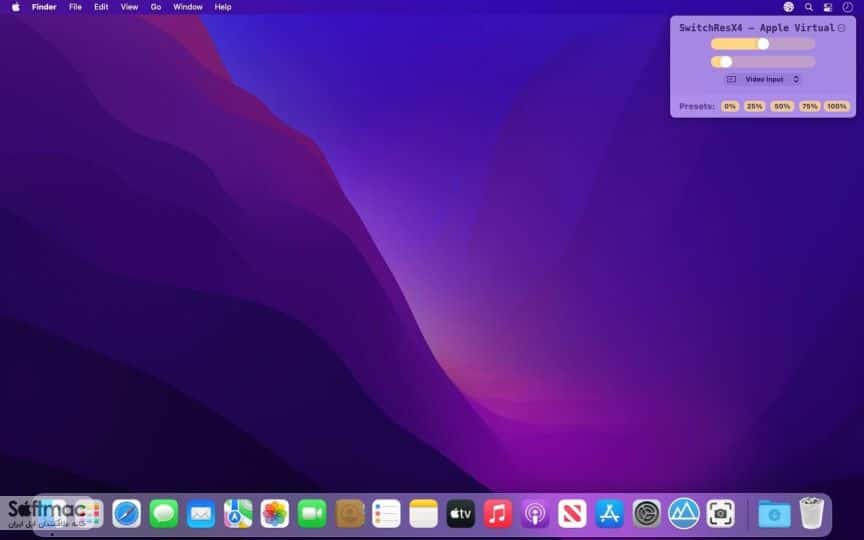
Task: Open the Help menu
Action: [x=223, y=7]
